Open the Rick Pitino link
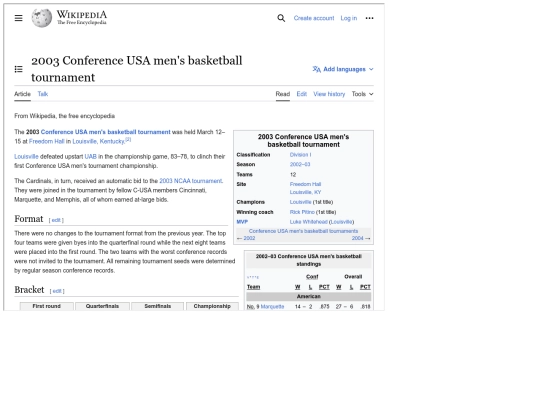 [x=302, y=212]
